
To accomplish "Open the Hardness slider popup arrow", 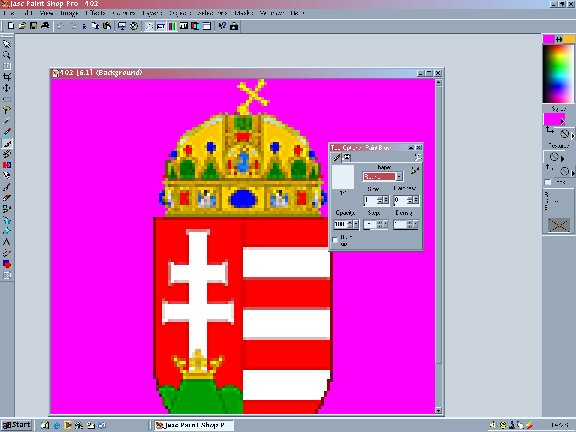I will (x=415, y=200).
